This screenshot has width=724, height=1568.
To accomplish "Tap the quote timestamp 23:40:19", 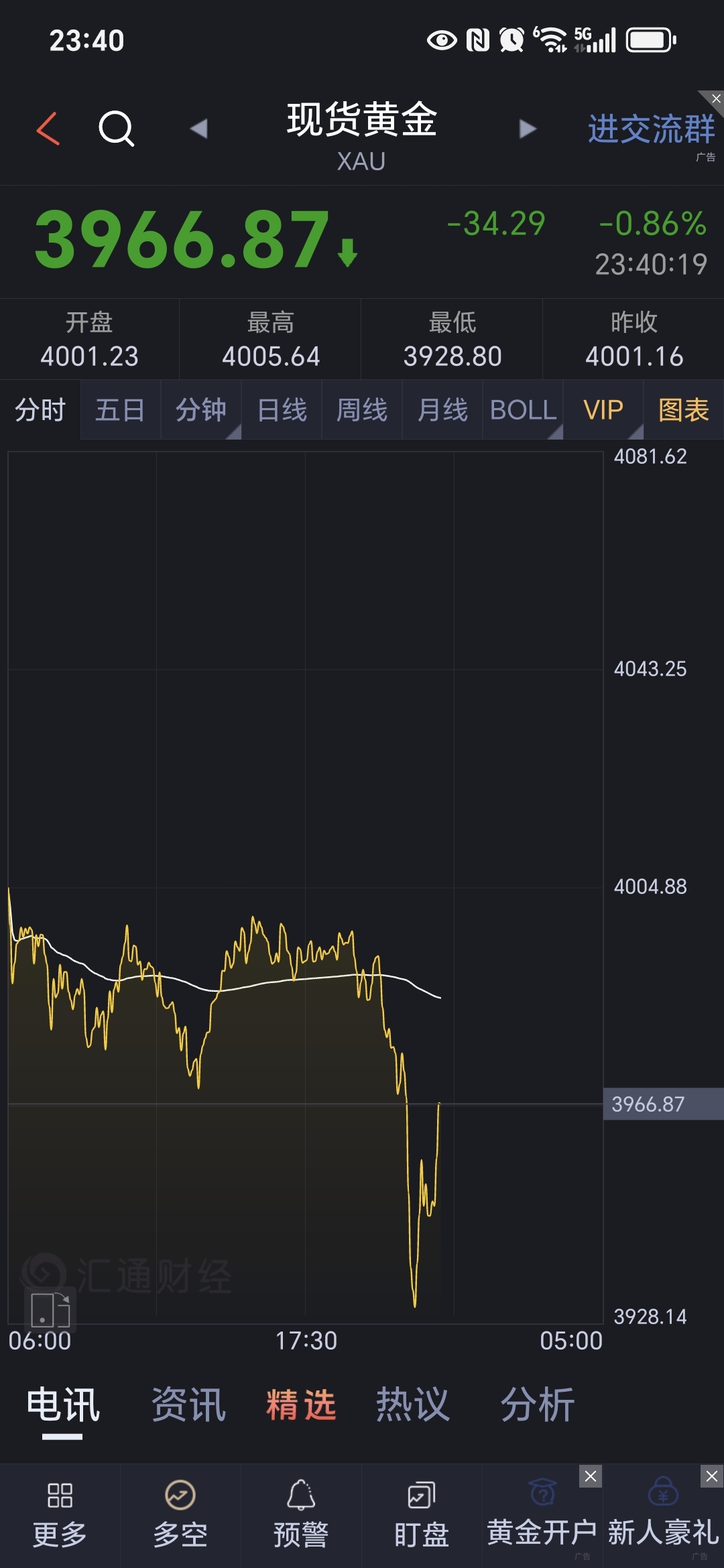I will [651, 264].
